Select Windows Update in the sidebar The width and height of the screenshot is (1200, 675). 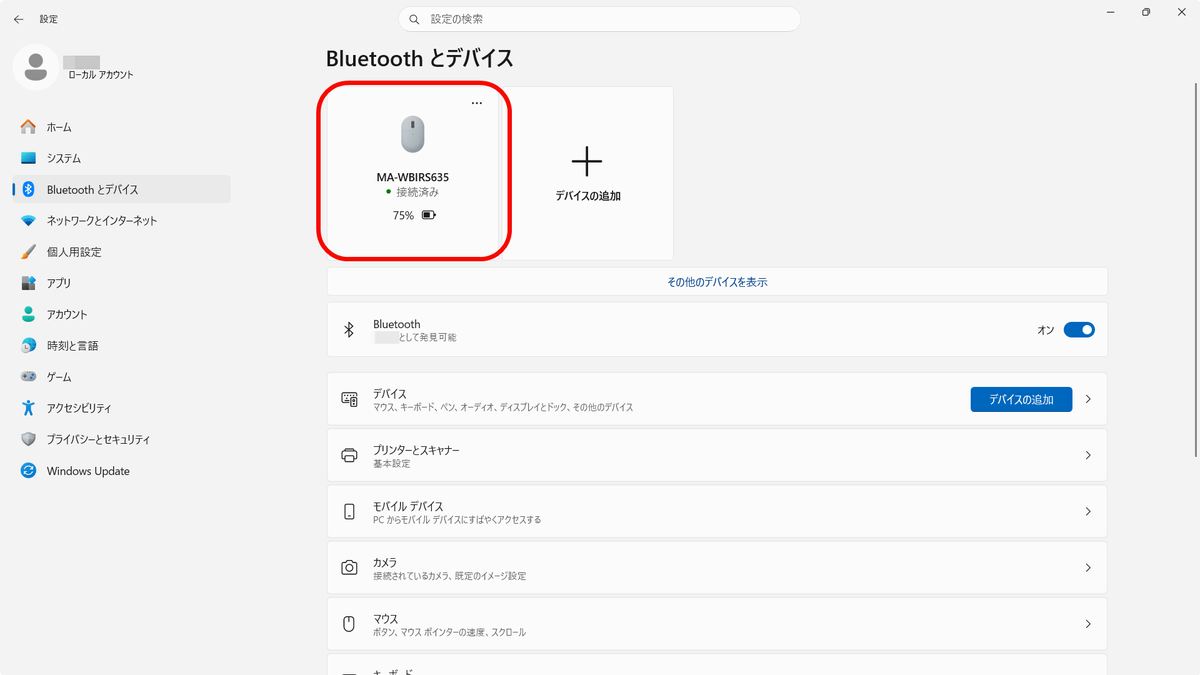point(121,471)
